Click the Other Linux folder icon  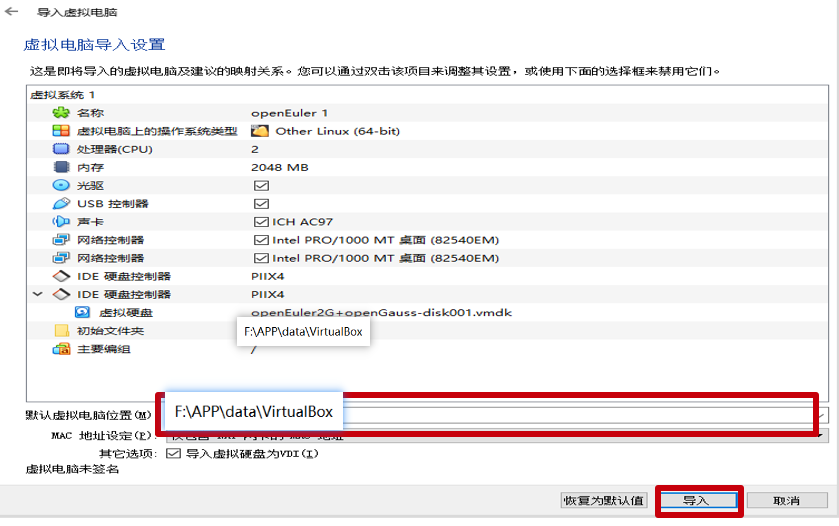pos(260,131)
